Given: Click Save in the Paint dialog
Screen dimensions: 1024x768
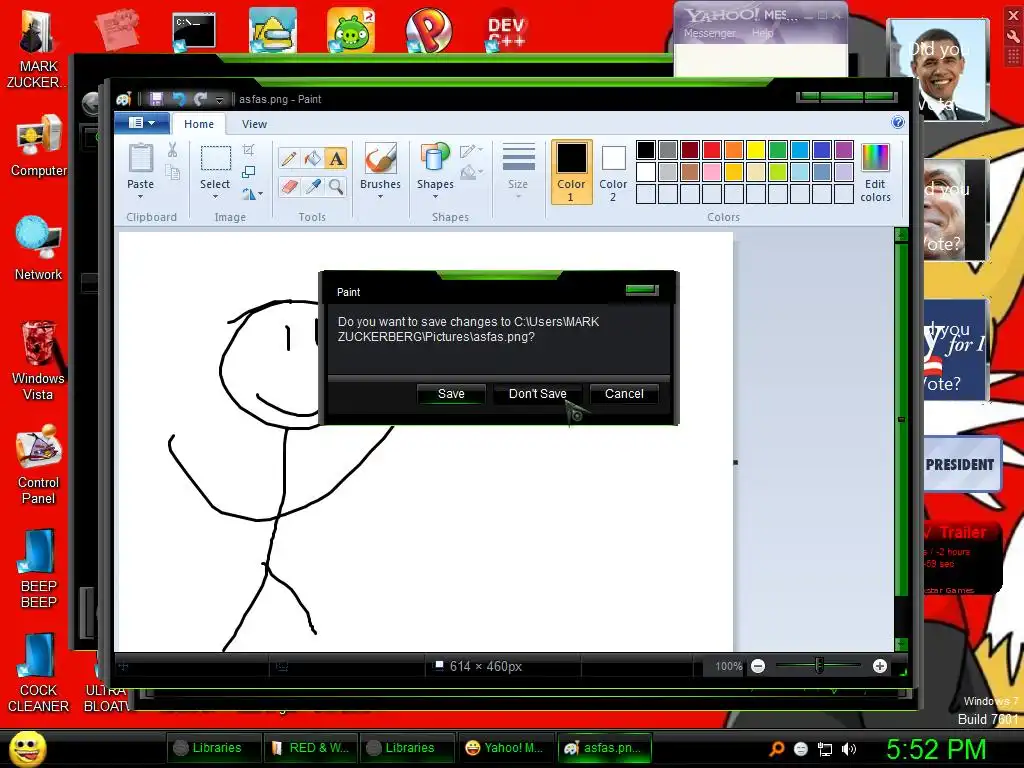Looking at the screenshot, I should 451,394.
